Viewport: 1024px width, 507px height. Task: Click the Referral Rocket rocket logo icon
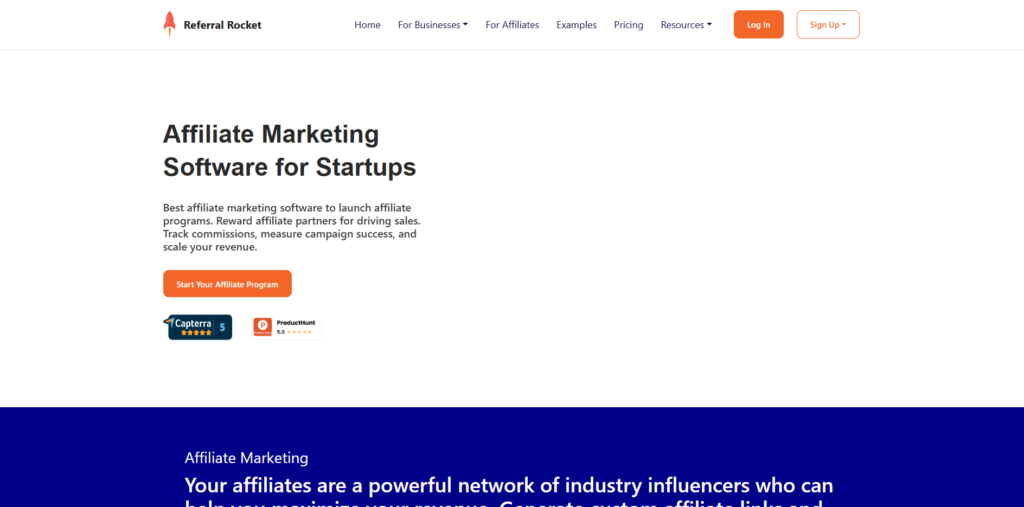[x=169, y=24]
